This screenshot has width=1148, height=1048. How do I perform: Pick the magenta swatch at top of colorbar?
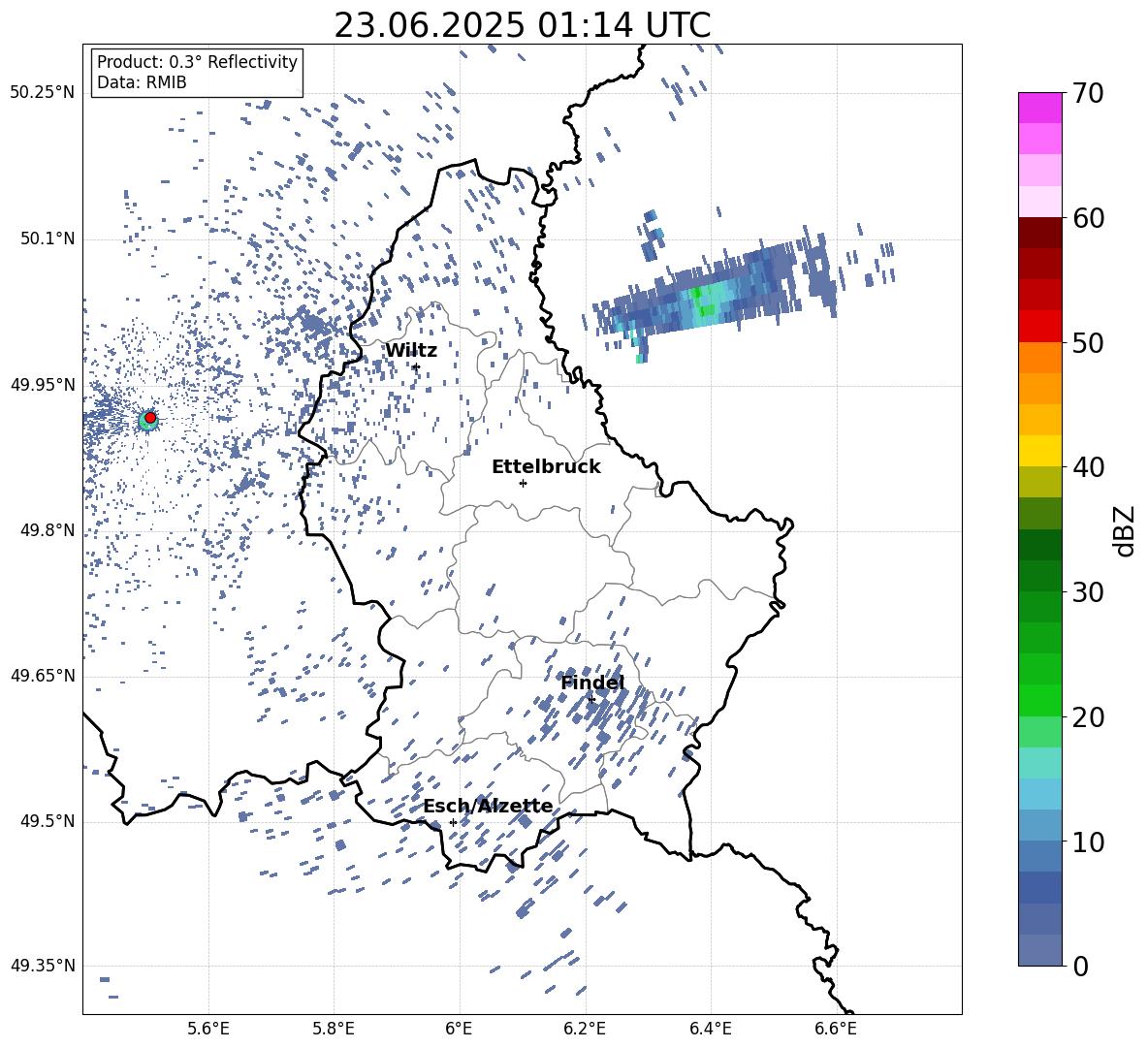pyautogui.click(x=1039, y=108)
